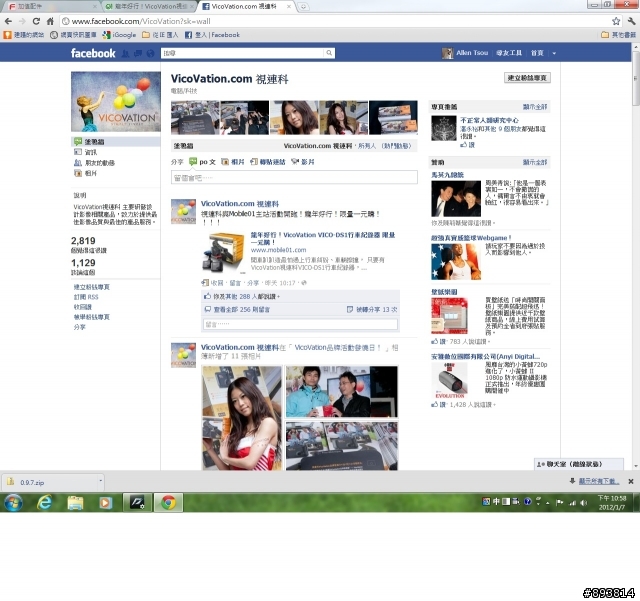Bookmark page with the star icon
The width and height of the screenshot is (640, 601).
tap(616, 21)
